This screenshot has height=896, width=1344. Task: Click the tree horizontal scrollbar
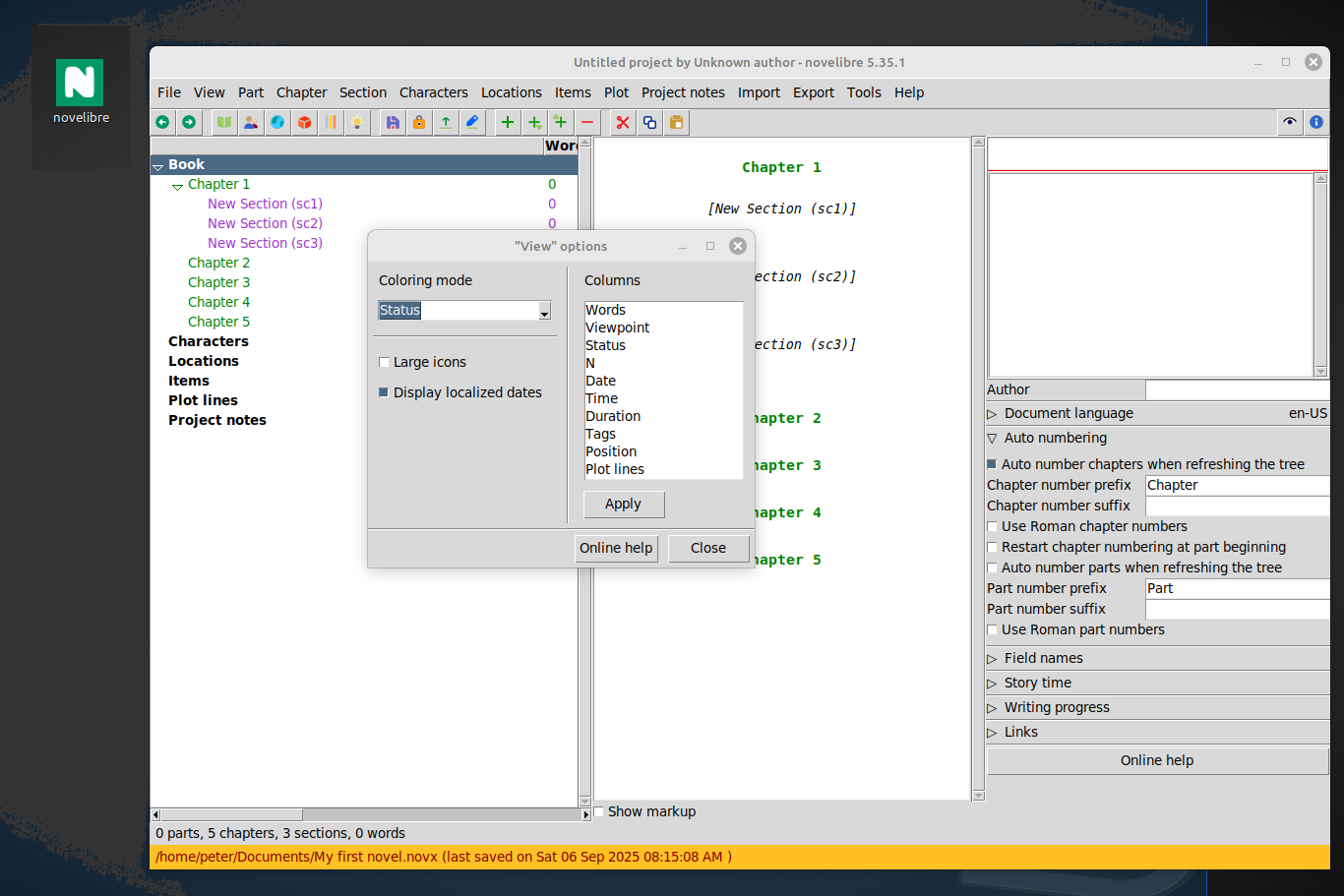coord(231,814)
